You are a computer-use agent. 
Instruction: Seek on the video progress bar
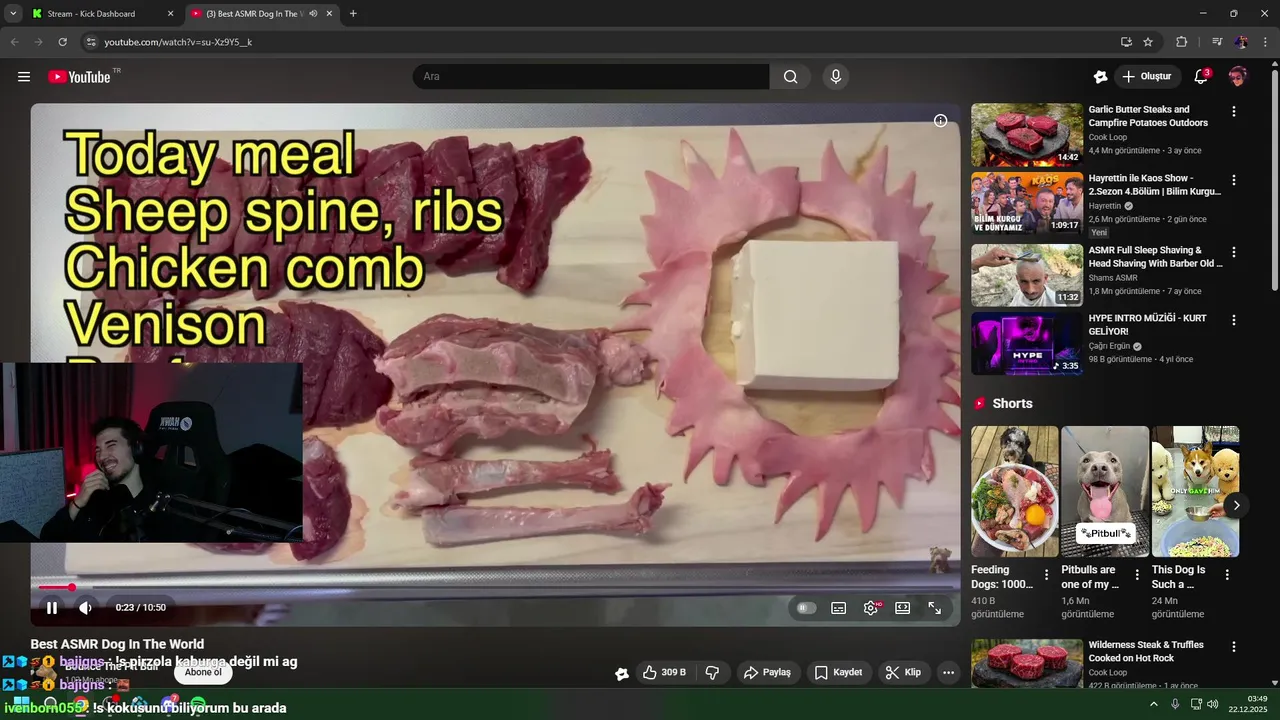pos(496,587)
